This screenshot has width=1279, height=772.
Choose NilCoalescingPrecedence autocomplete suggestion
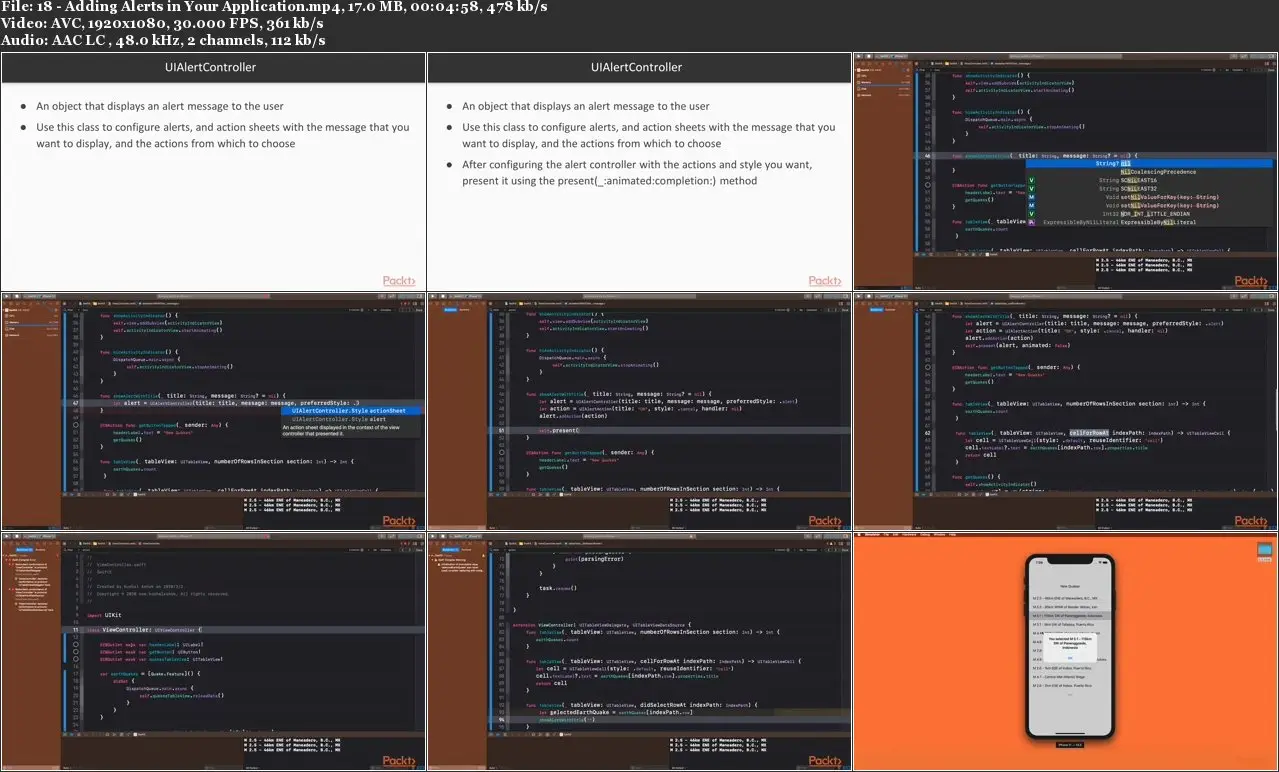(x=1150, y=171)
